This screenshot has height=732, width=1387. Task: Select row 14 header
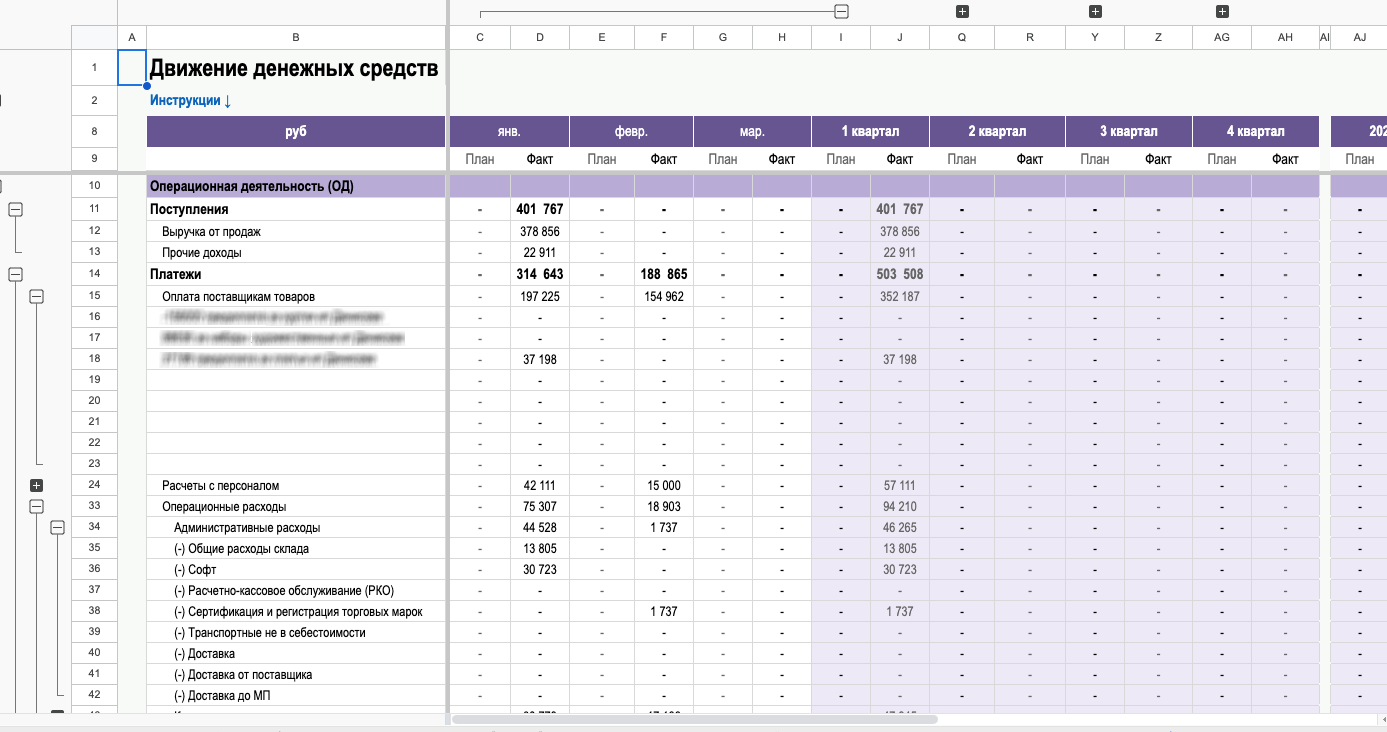[95, 274]
